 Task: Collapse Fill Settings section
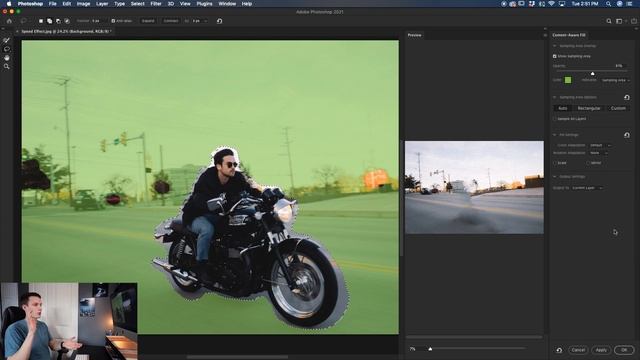[x=554, y=135]
